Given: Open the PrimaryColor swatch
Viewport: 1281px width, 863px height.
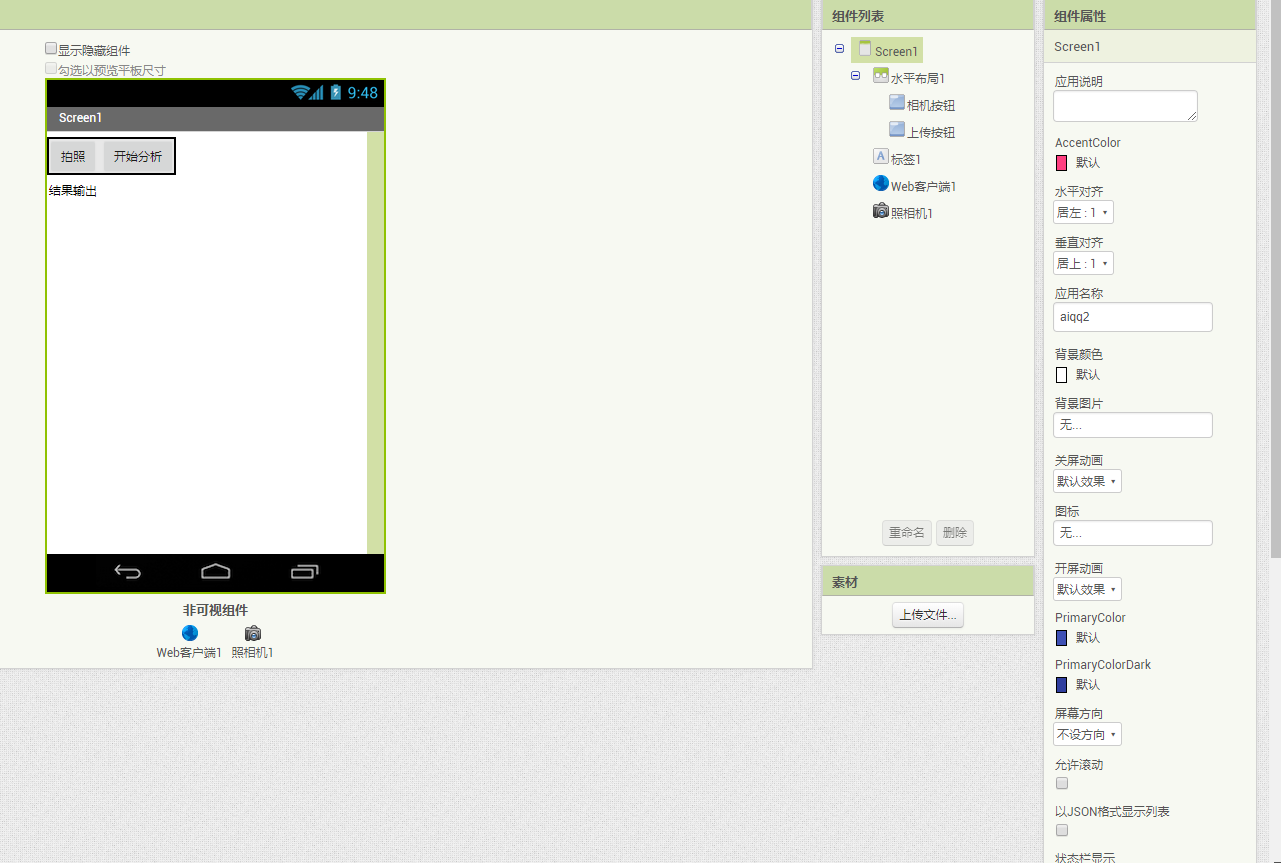Looking at the screenshot, I should point(1062,637).
